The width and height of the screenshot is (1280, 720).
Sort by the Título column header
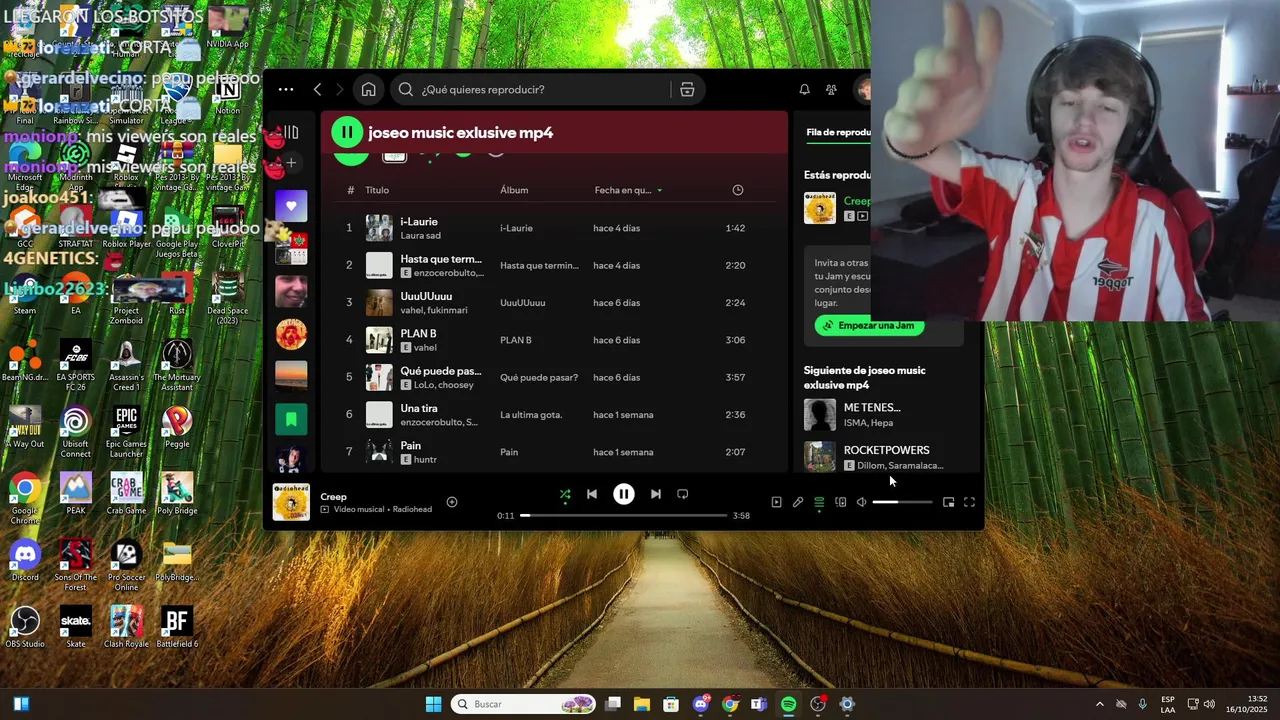377,190
